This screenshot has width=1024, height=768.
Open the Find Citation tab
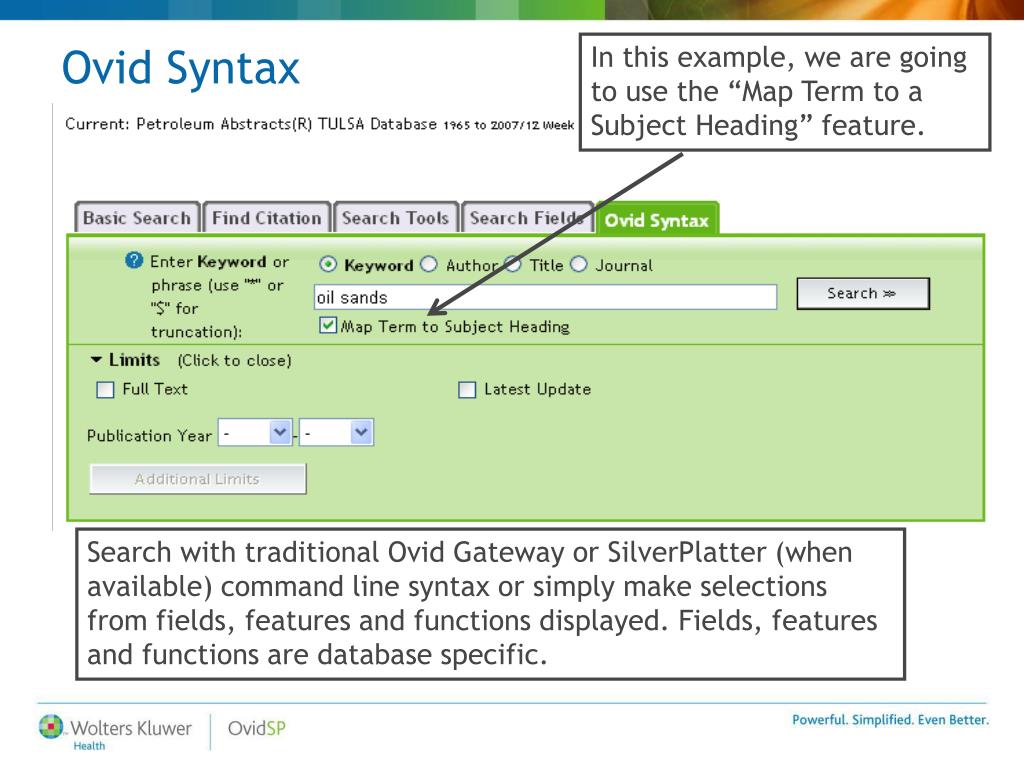pos(266,218)
